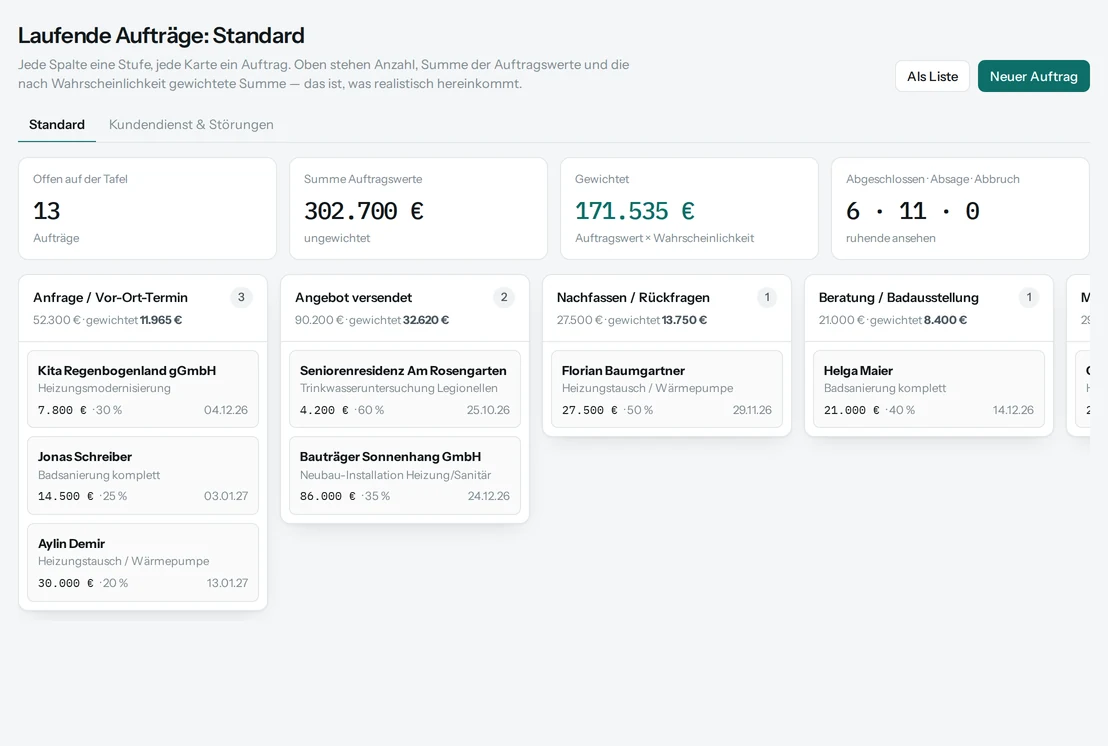The width and height of the screenshot is (1108, 746).
Task: Click the 'Trinkwasseruntersuchung Legionellen' description
Action: pyautogui.click(x=399, y=388)
